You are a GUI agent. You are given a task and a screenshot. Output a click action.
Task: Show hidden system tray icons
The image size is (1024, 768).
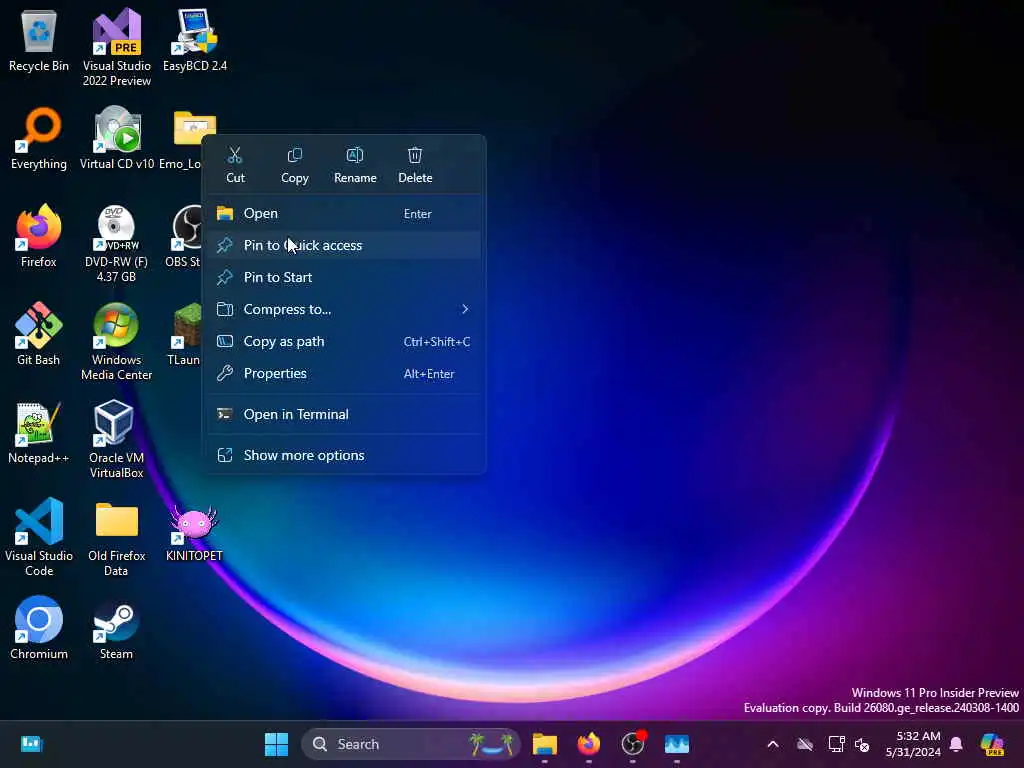[773, 744]
